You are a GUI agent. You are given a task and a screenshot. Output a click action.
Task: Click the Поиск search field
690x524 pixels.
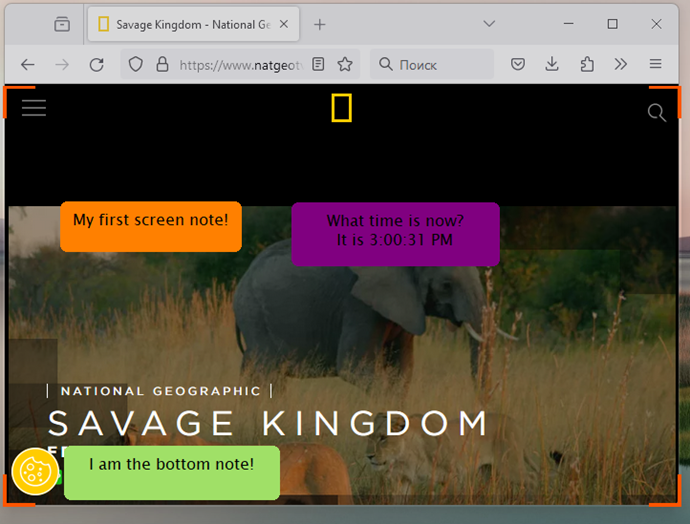(432, 65)
